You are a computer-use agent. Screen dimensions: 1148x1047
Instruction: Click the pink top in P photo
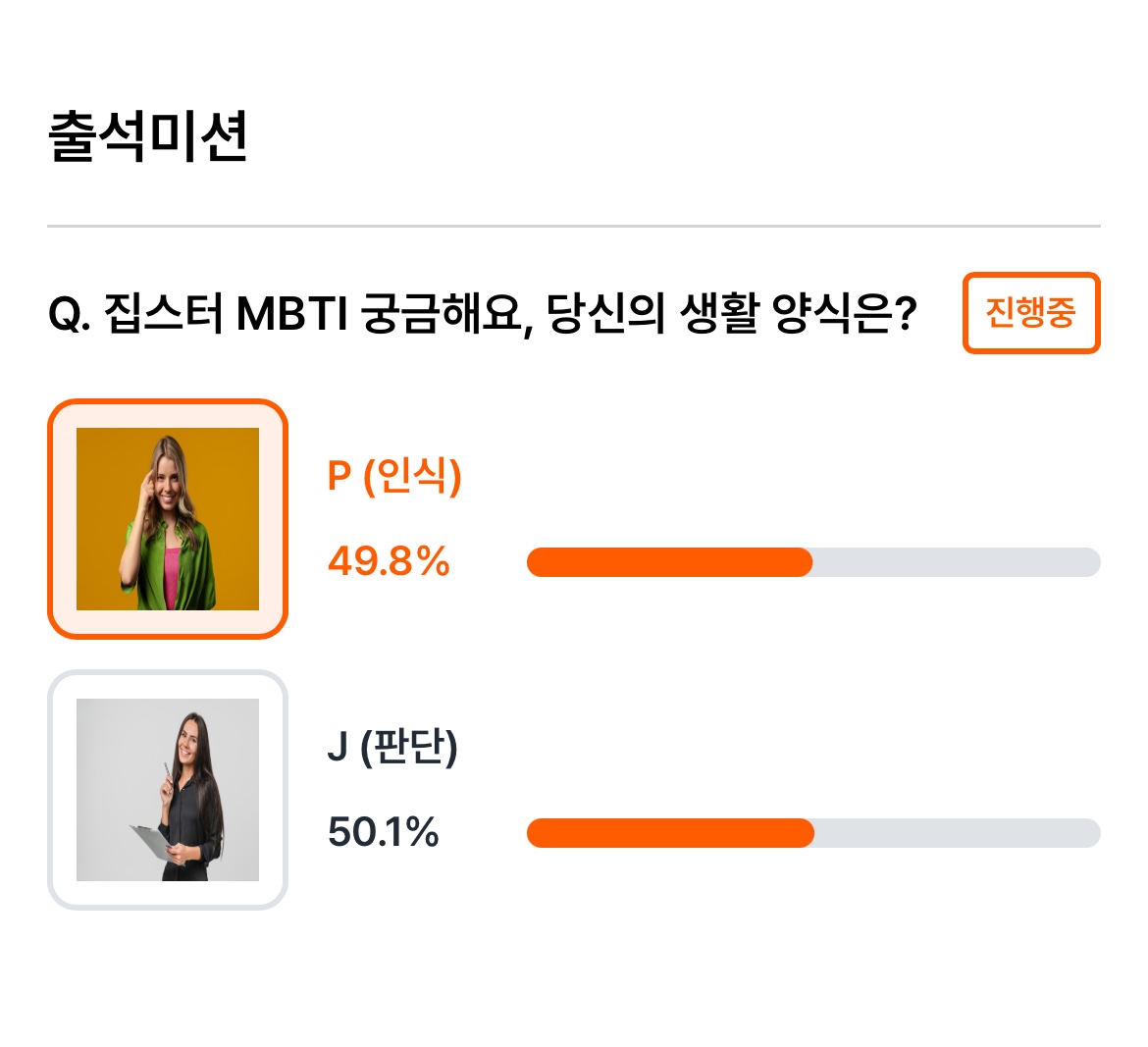point(172,578)
